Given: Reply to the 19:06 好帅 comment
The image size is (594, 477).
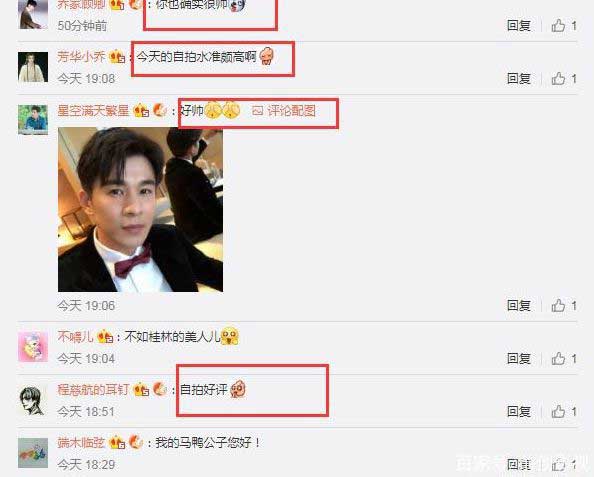Looking at the screenshot, I should click(519, 305).
